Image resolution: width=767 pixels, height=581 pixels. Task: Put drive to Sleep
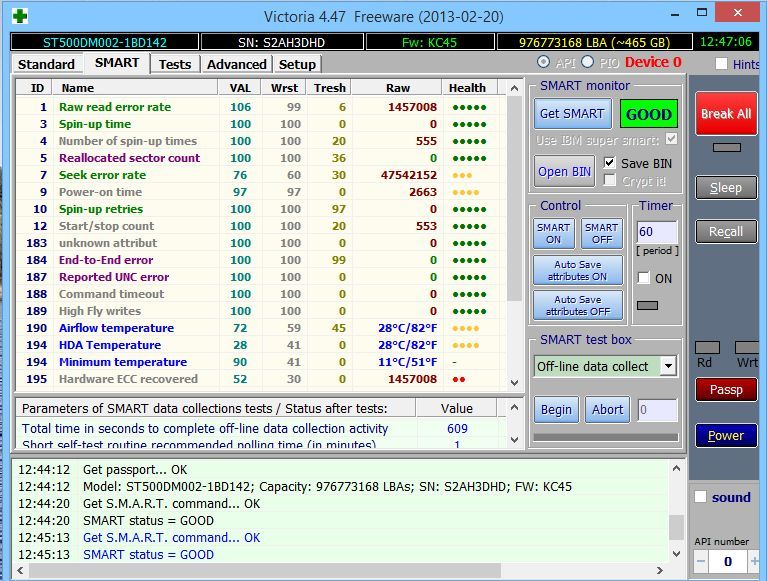coord(726,188)
